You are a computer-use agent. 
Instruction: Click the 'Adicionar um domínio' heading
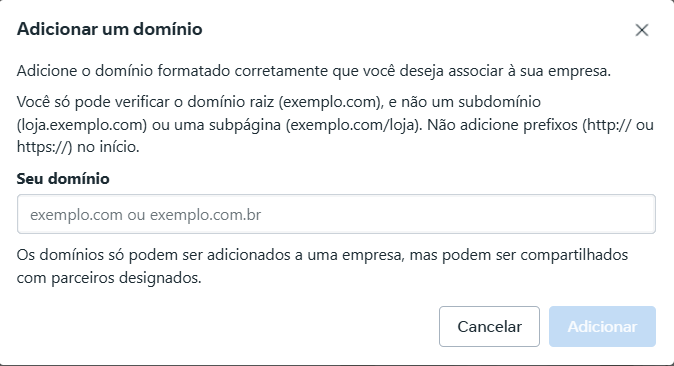pos(110,29)
